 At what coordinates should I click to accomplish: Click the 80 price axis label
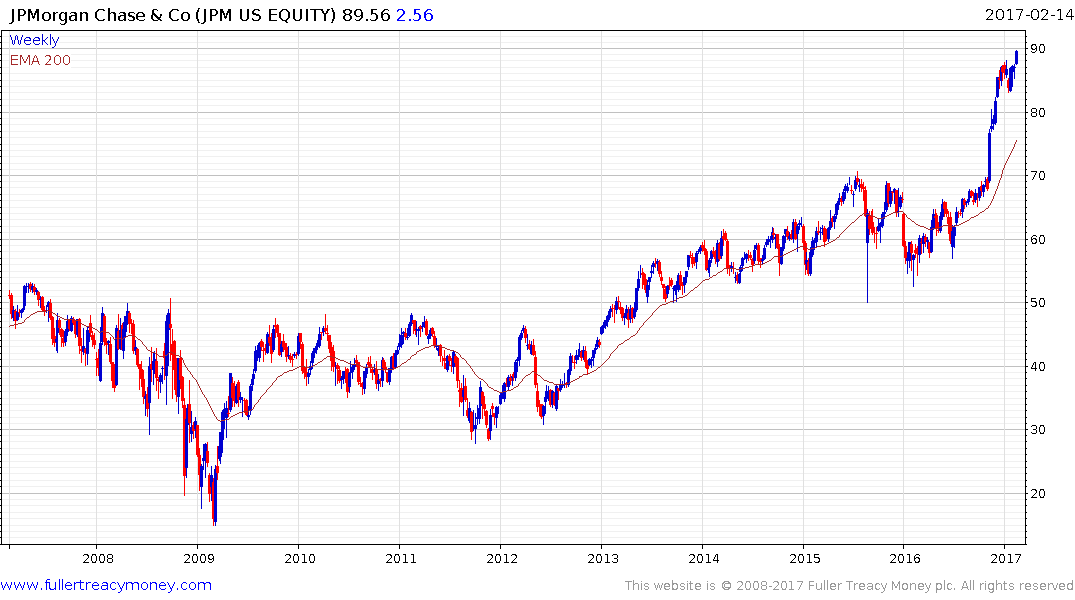1038,112
